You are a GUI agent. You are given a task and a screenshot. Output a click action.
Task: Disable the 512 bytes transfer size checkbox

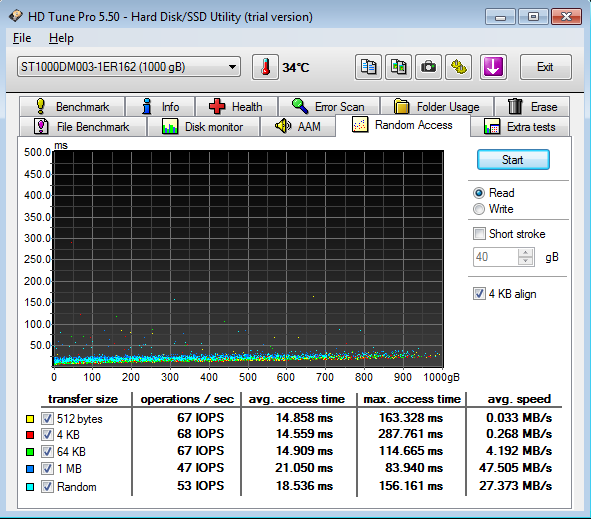click(47, 418)
